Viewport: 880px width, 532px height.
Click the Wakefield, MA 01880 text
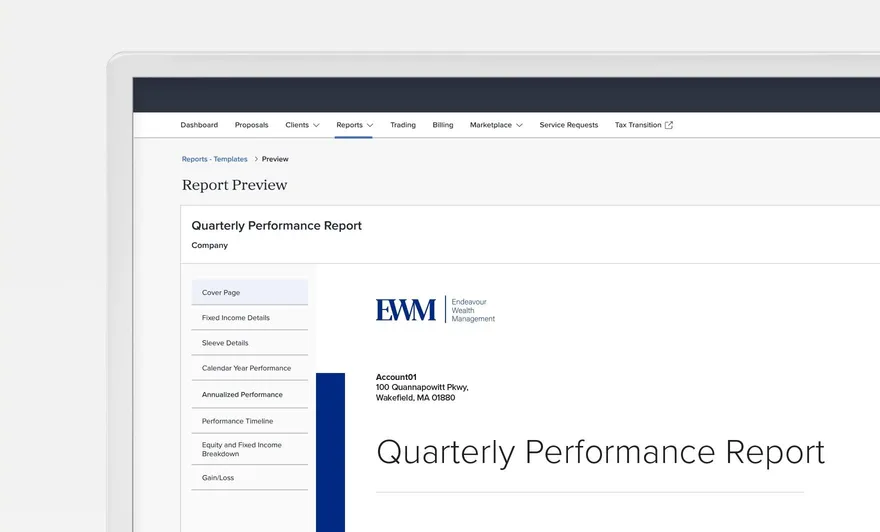click(x=415, y=398)
